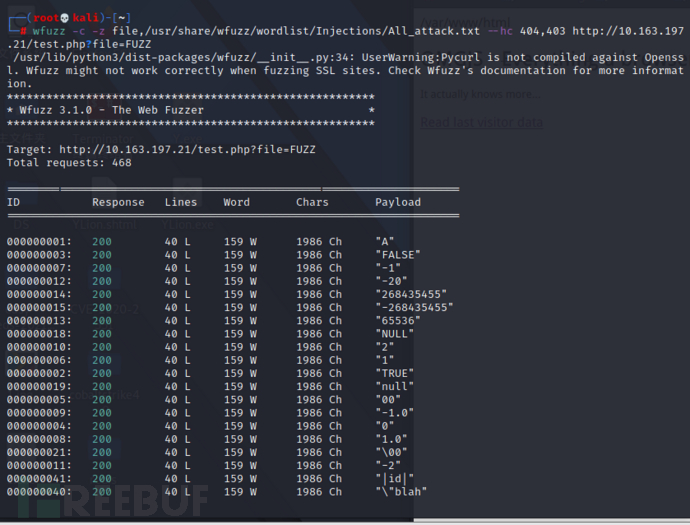Click the '/var/www/html' text in background browser
Image resolution: width=690 pixels, height=525 pixels.
tap(466, 22)
